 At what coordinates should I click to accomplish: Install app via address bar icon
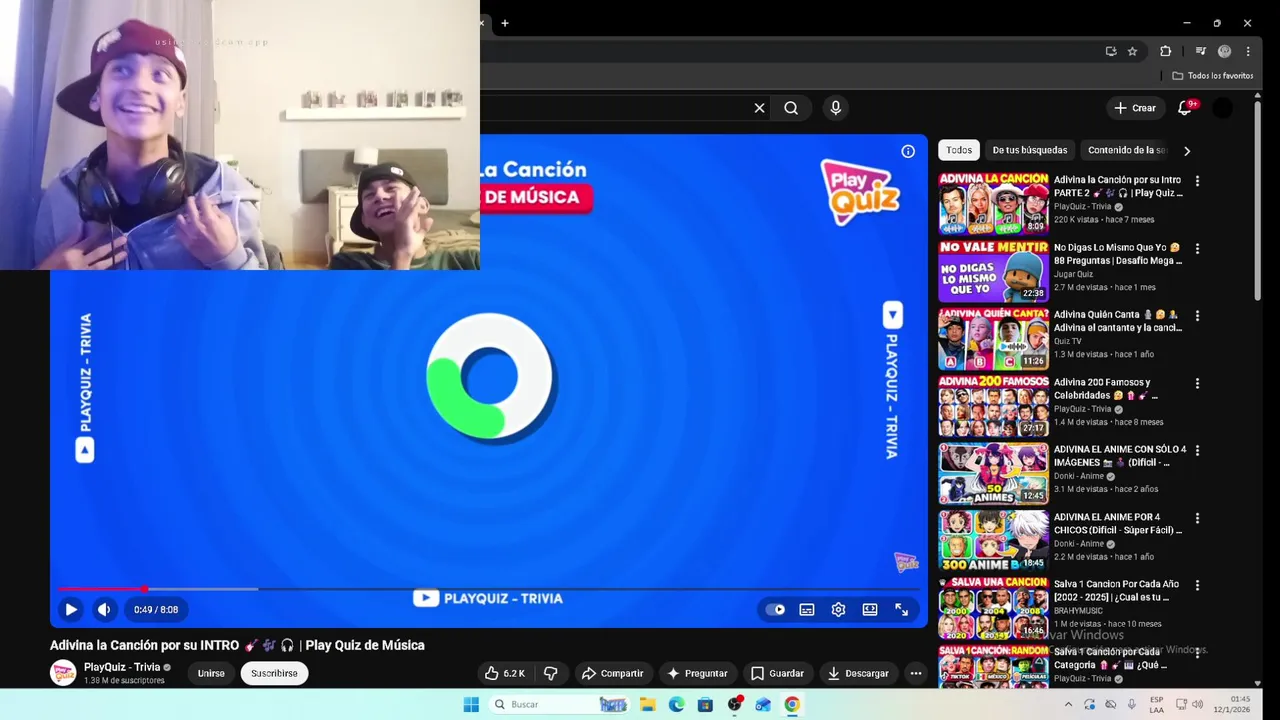[1111, 51]
